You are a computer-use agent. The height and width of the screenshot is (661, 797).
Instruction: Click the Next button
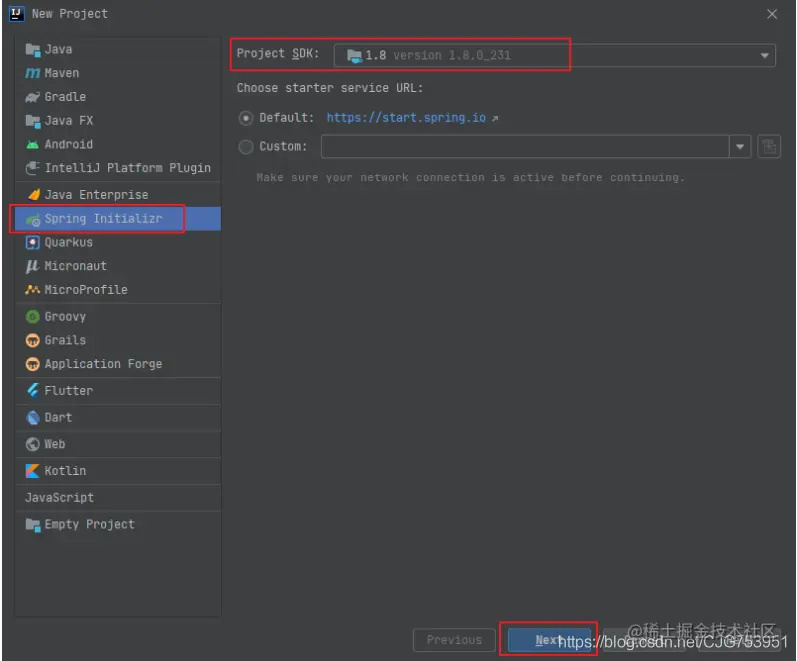coord(549,640)
